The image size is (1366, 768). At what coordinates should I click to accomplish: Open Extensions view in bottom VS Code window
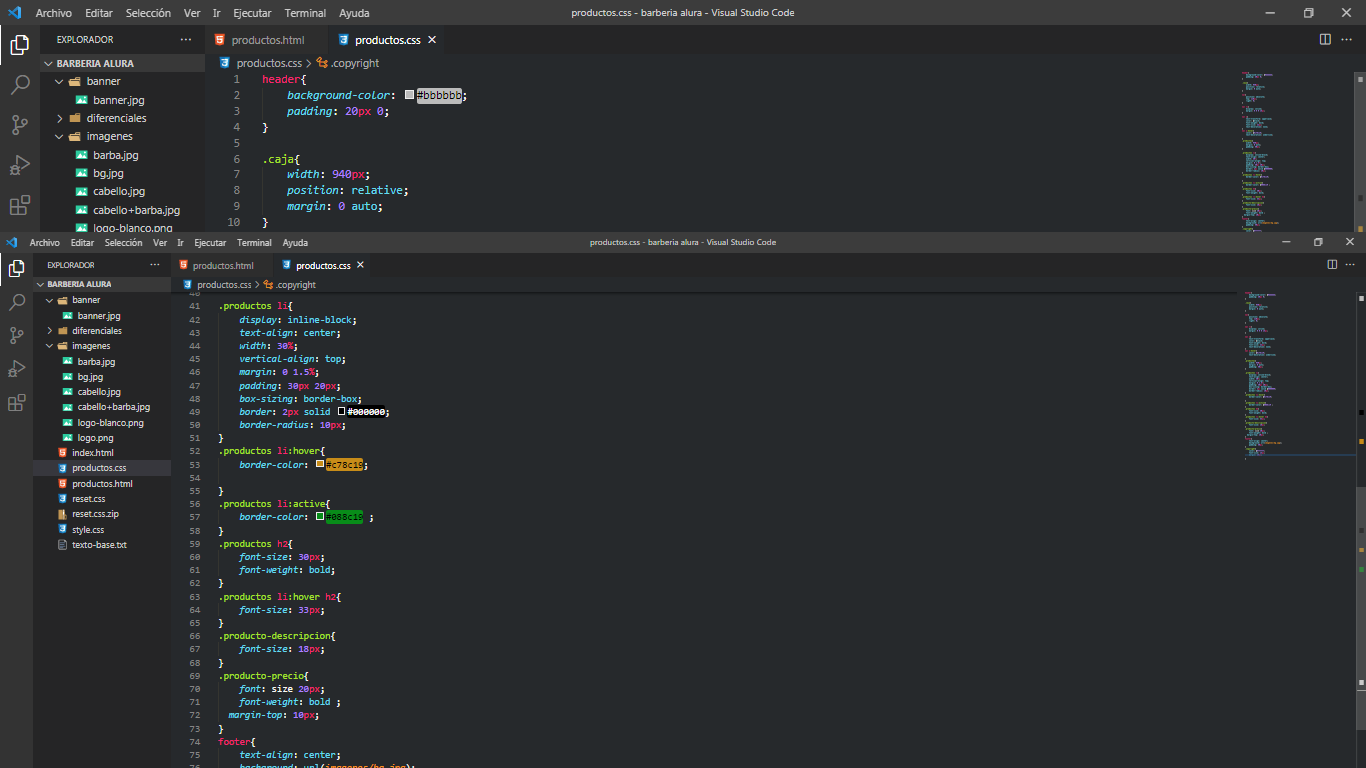coord(17,403)
